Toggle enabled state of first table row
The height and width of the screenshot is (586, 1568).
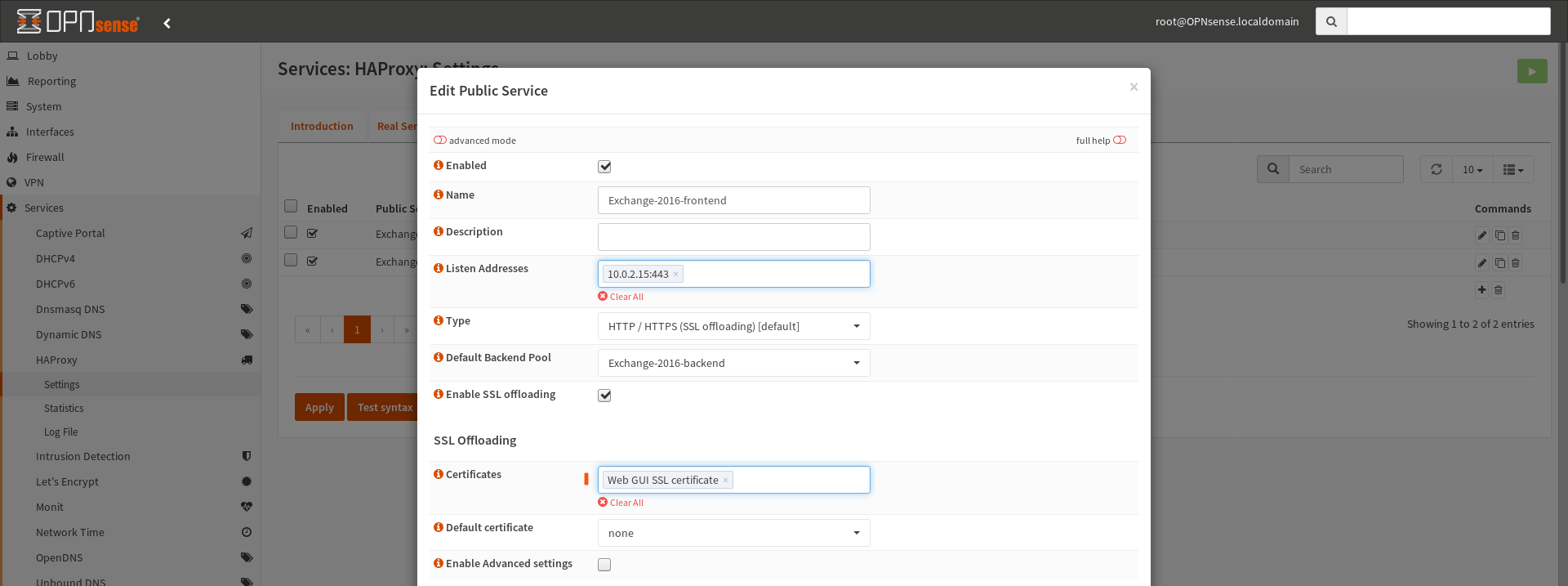(x=312, y=234)
